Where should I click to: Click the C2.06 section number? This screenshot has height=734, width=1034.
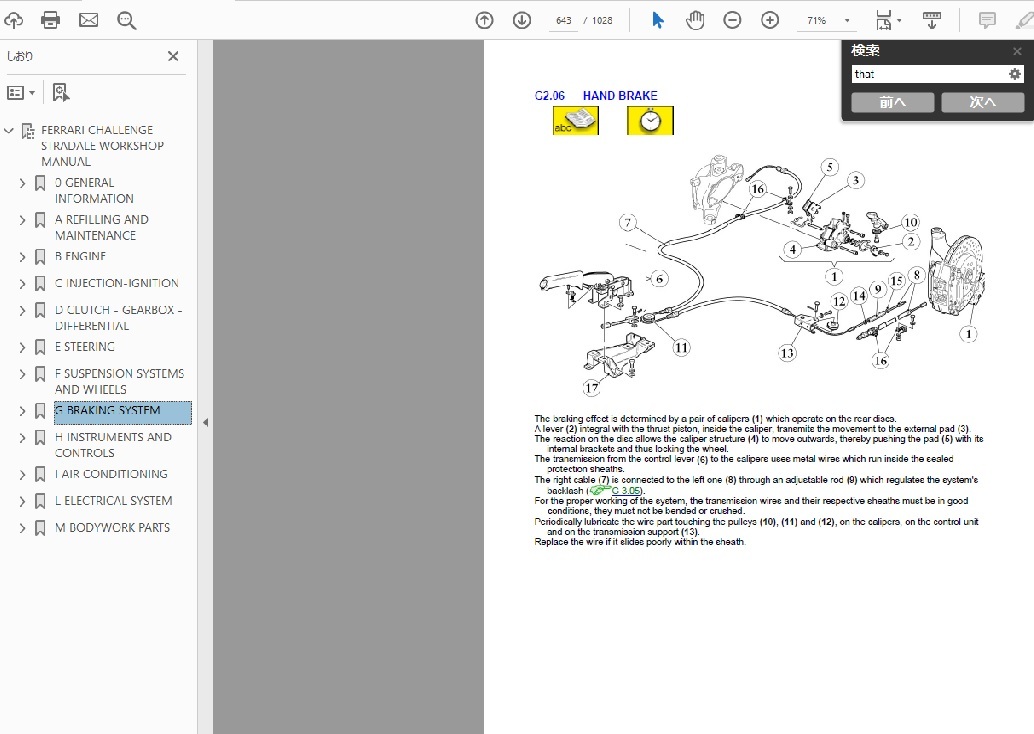click(549, 96)
